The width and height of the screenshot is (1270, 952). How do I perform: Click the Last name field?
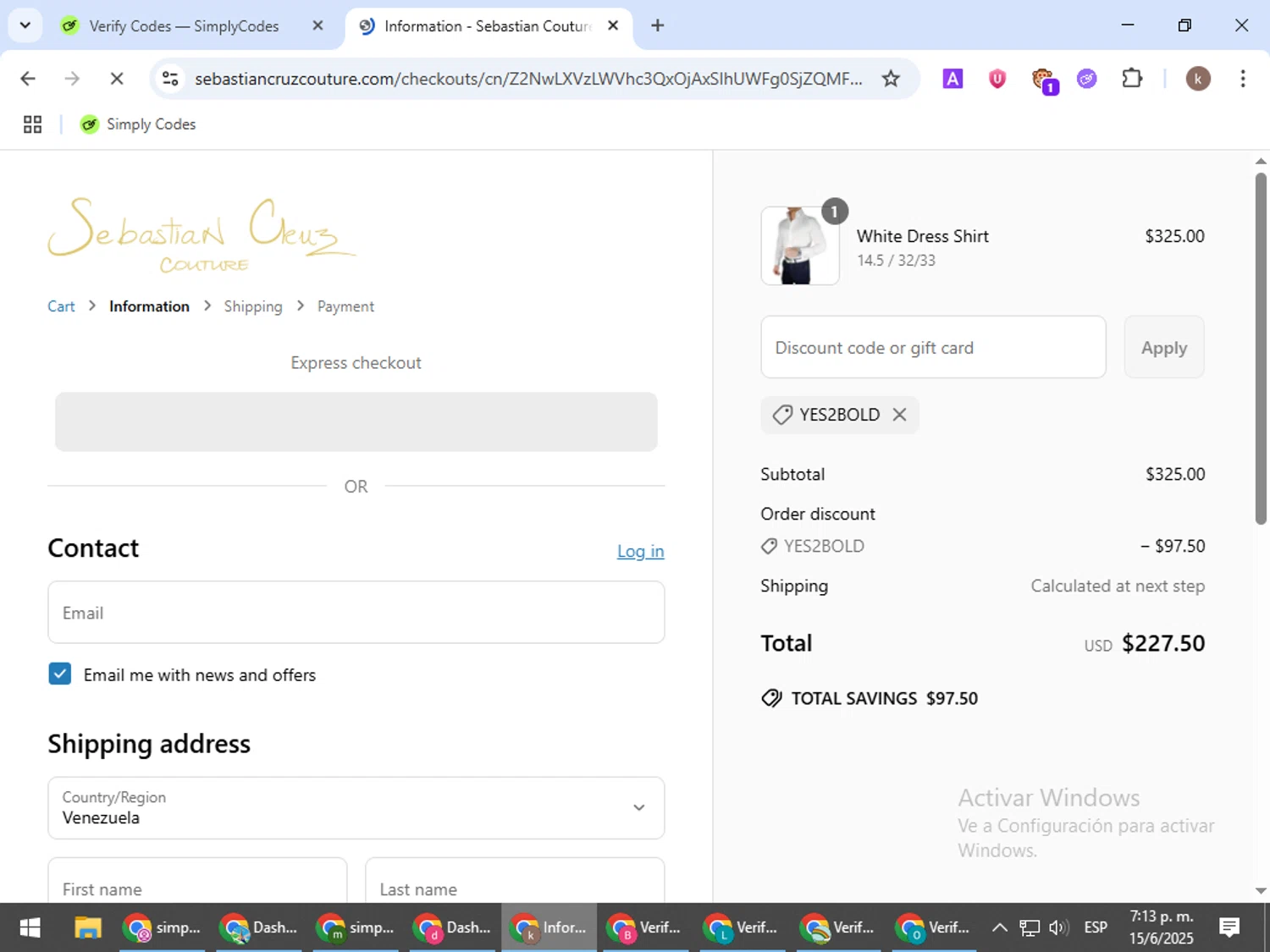pos(515,880)
